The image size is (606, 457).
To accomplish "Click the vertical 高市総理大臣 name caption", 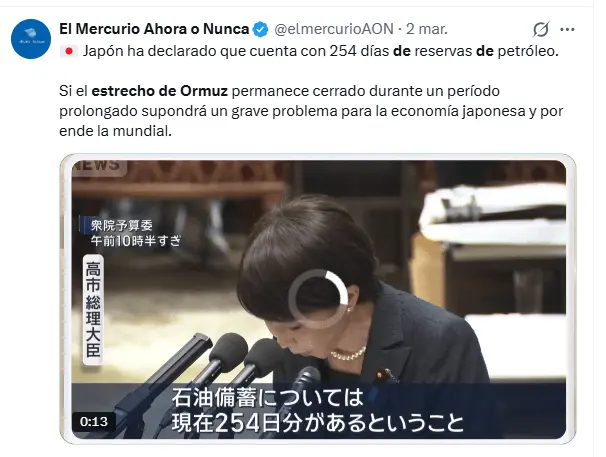I will (93, 310).
